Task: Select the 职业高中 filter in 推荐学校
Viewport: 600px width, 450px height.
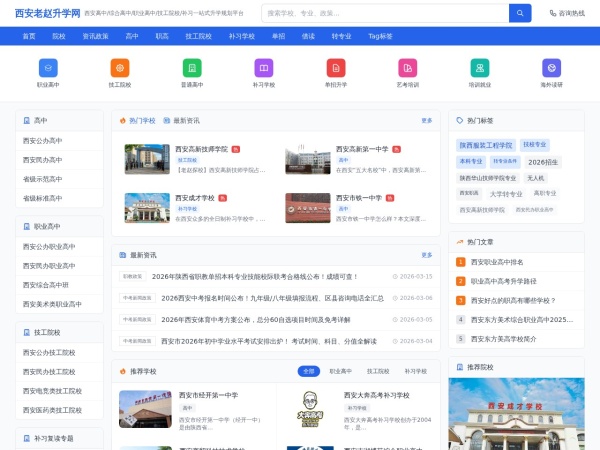Action: pos(341,371)
